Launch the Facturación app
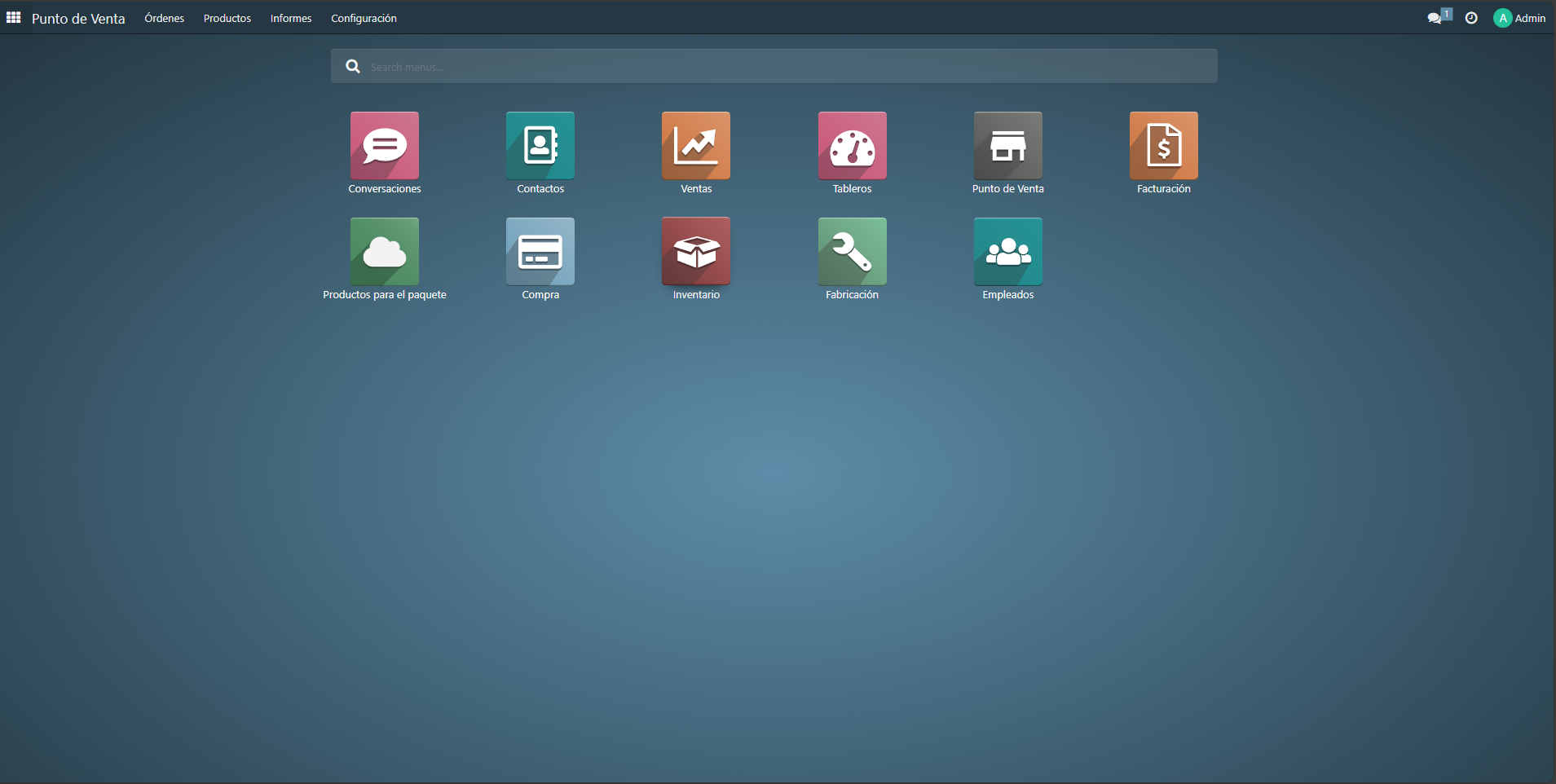This screenshot has width=1556, height=784. click(x=1163, y=146)
